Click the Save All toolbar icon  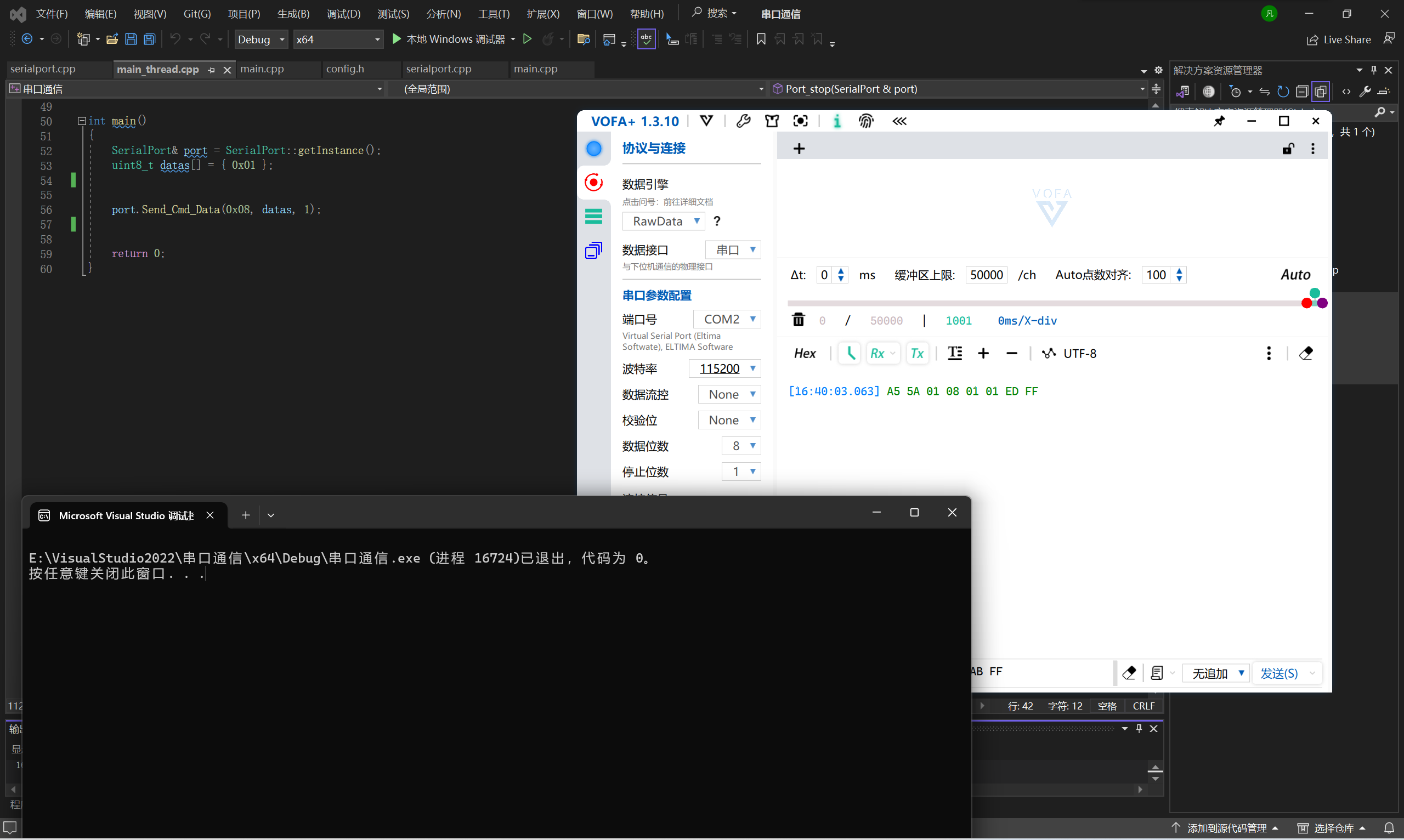point(150,39)
